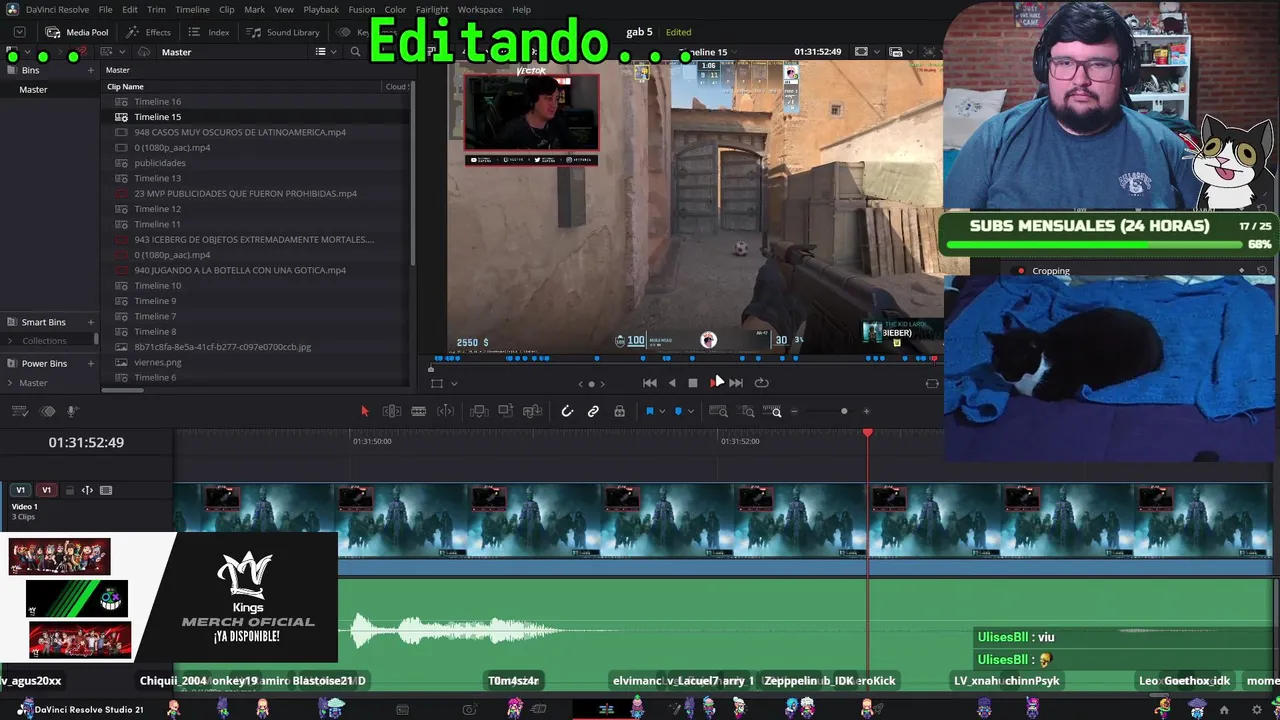Open the Flag color dropdown arrow
This screenshot has width=1280, height=720.
pos(661,411)
